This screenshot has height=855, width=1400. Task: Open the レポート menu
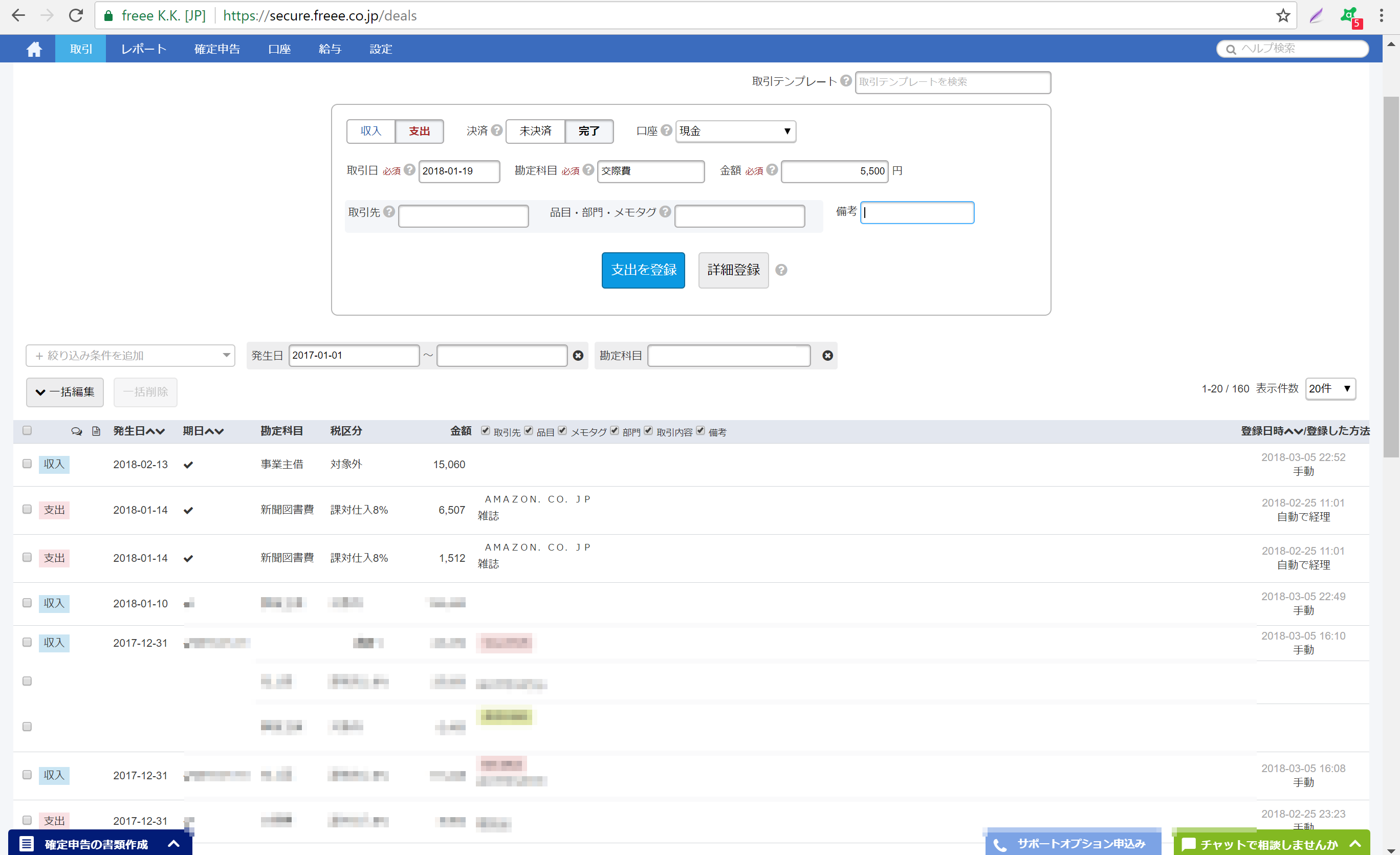pos(144,49)
